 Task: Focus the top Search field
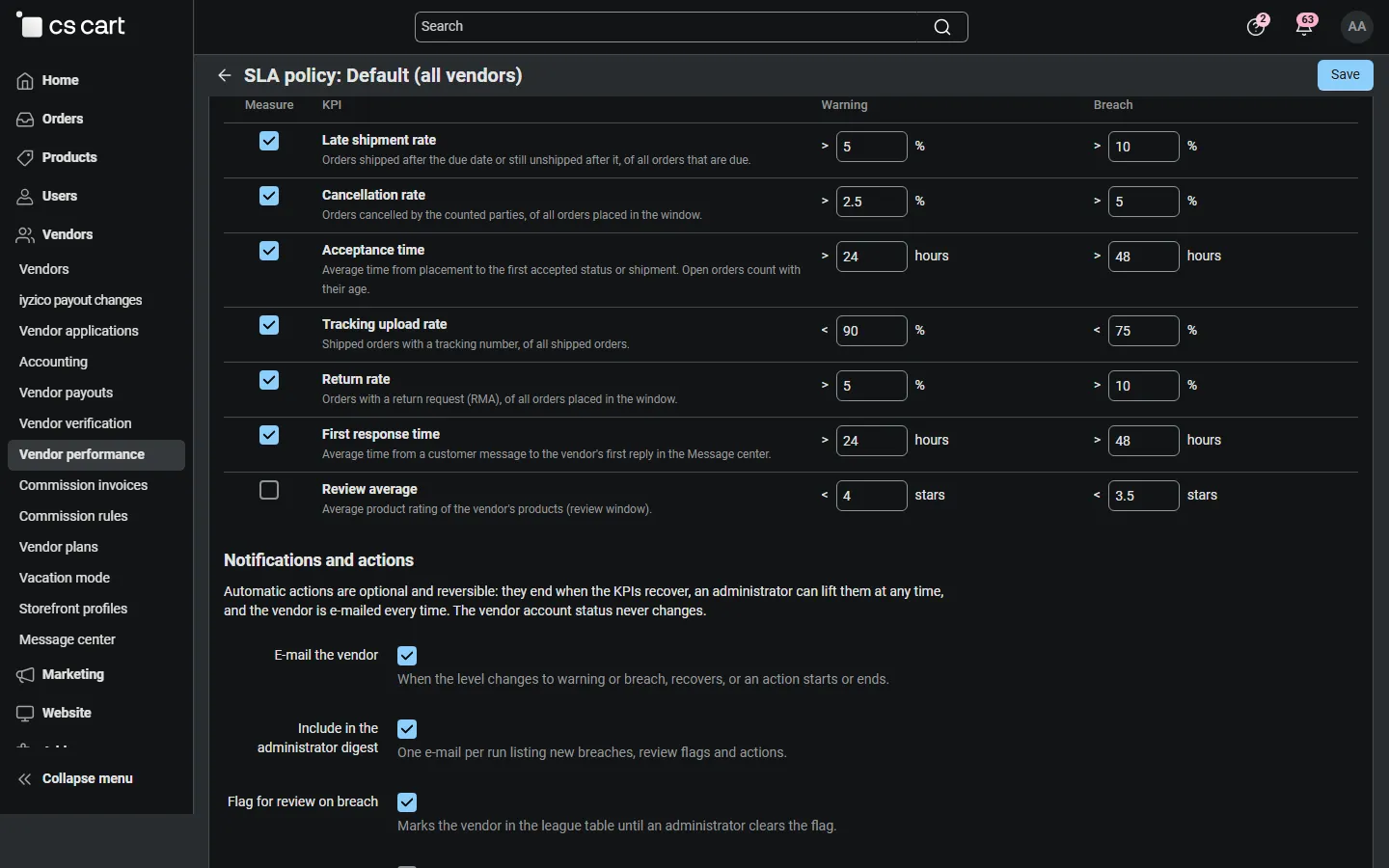(691, 27)
